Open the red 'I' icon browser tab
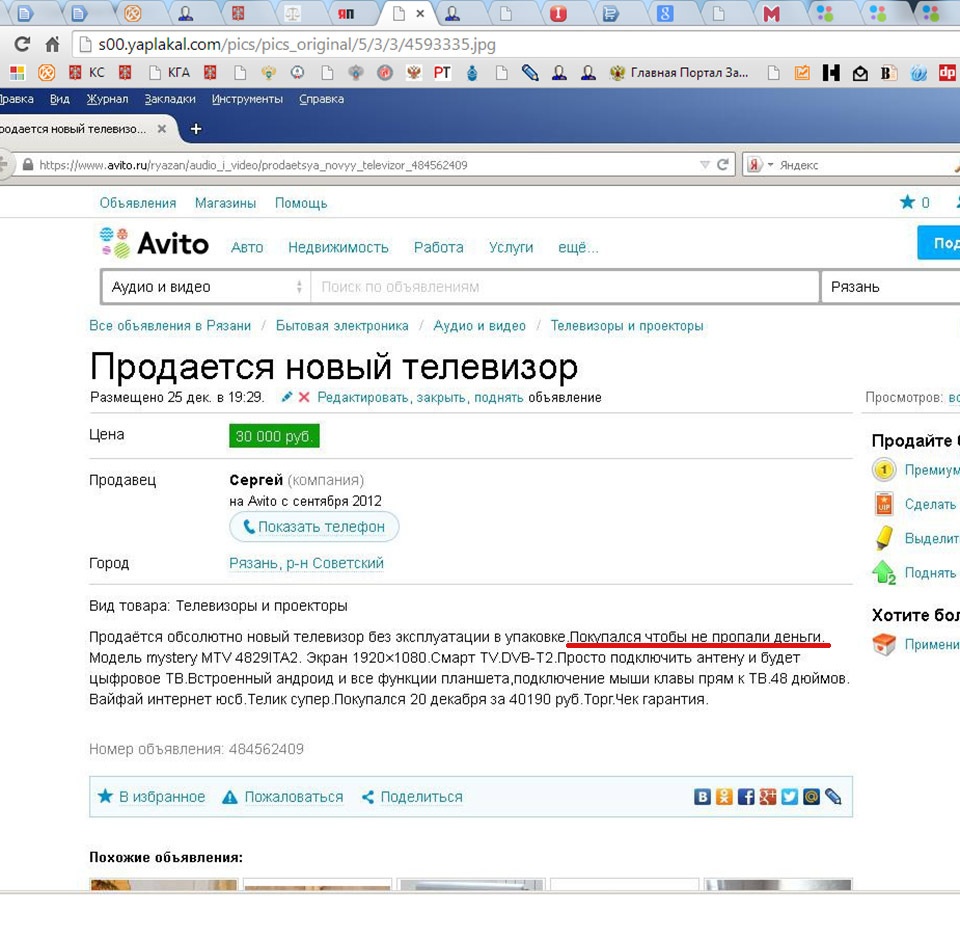The image size is (960, 940). pos(558,13)
